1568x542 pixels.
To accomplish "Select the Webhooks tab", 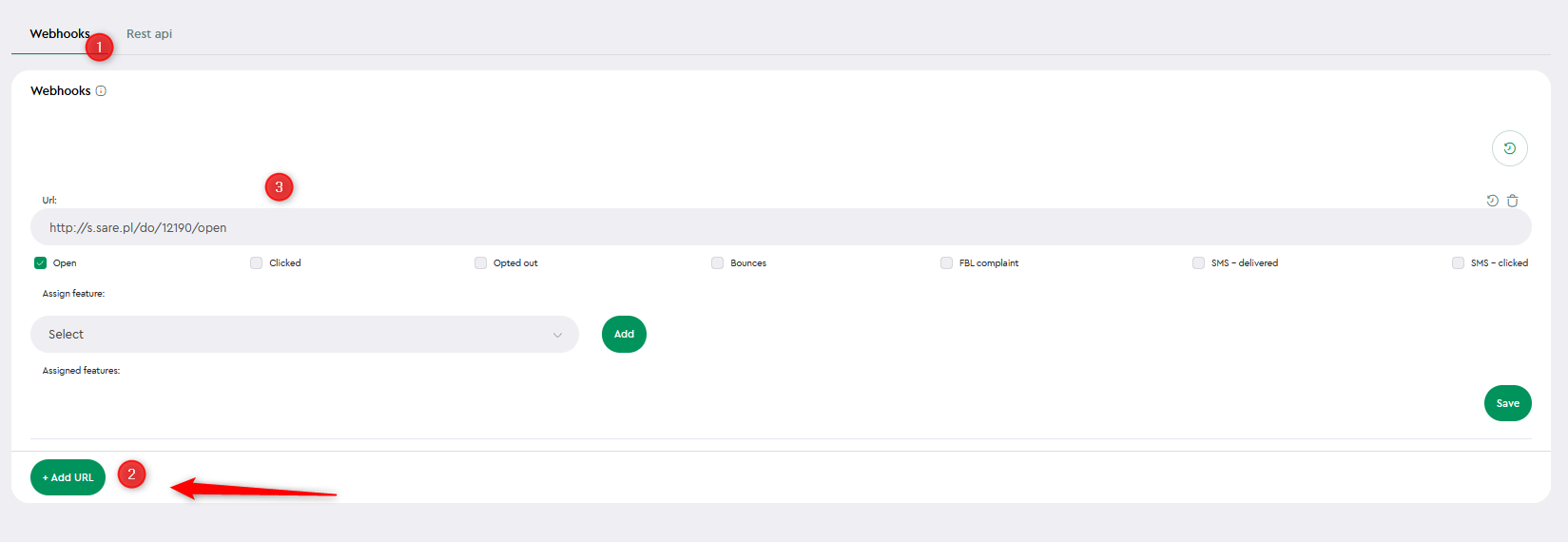I will click(59, 34).
